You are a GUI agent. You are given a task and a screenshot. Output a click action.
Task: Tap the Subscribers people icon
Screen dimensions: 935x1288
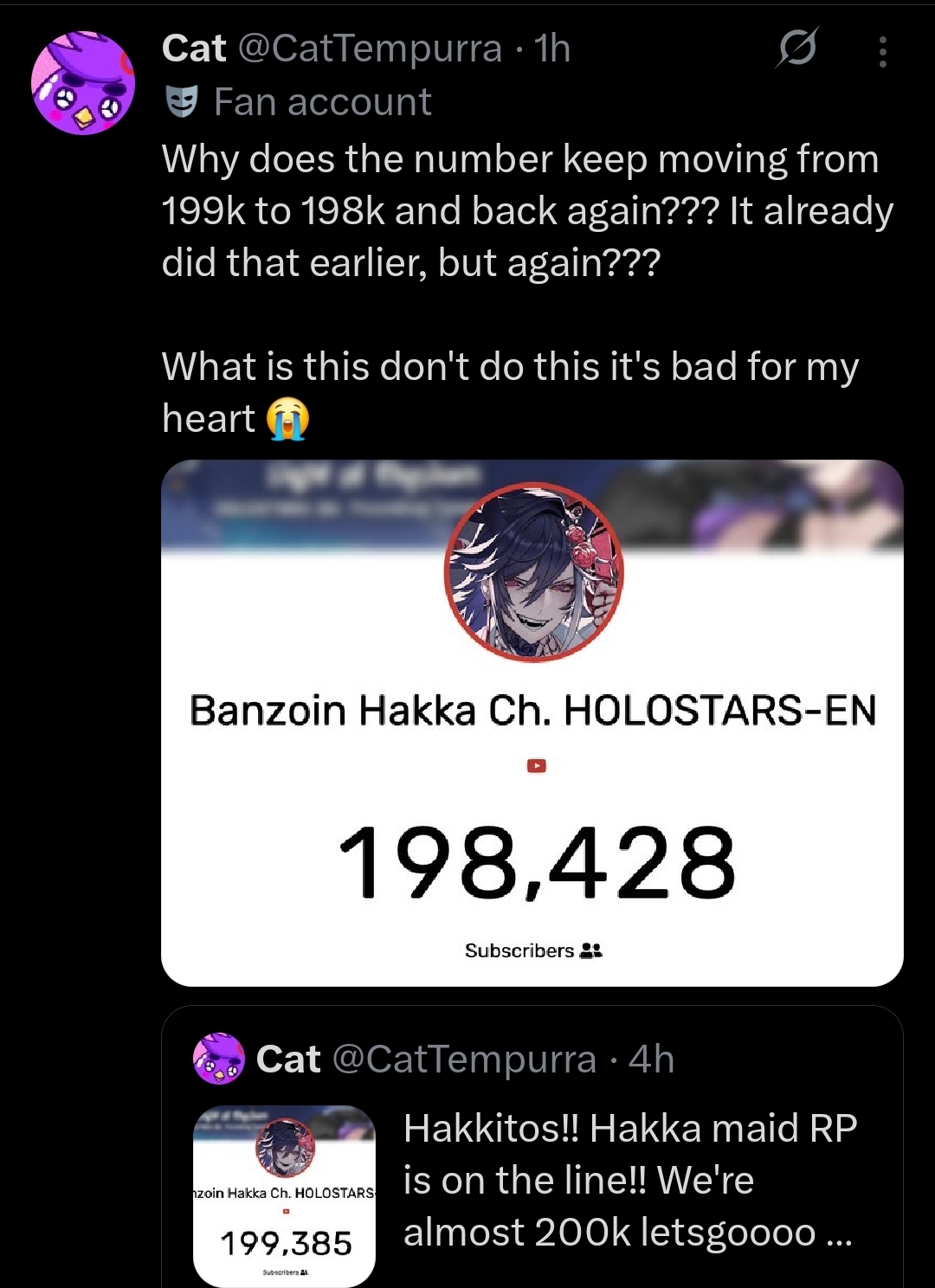pos(590,950)
